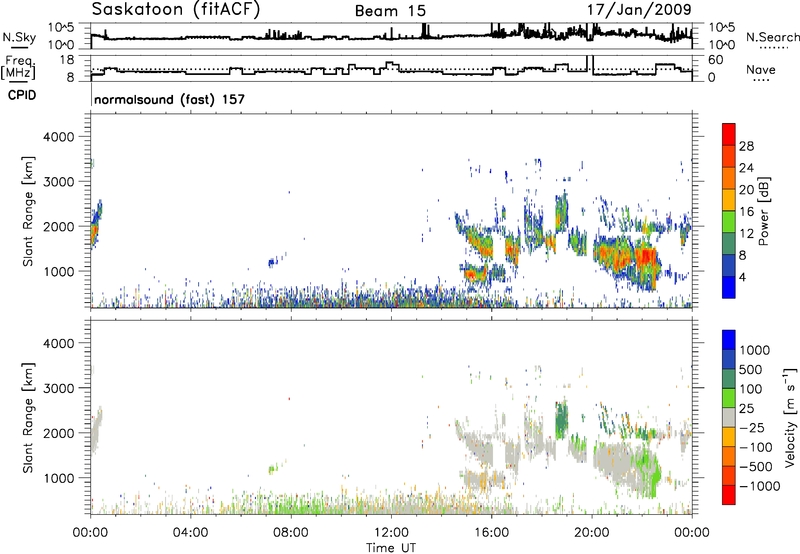Click the "28" label on the power scale

click(x=746, y=146)
